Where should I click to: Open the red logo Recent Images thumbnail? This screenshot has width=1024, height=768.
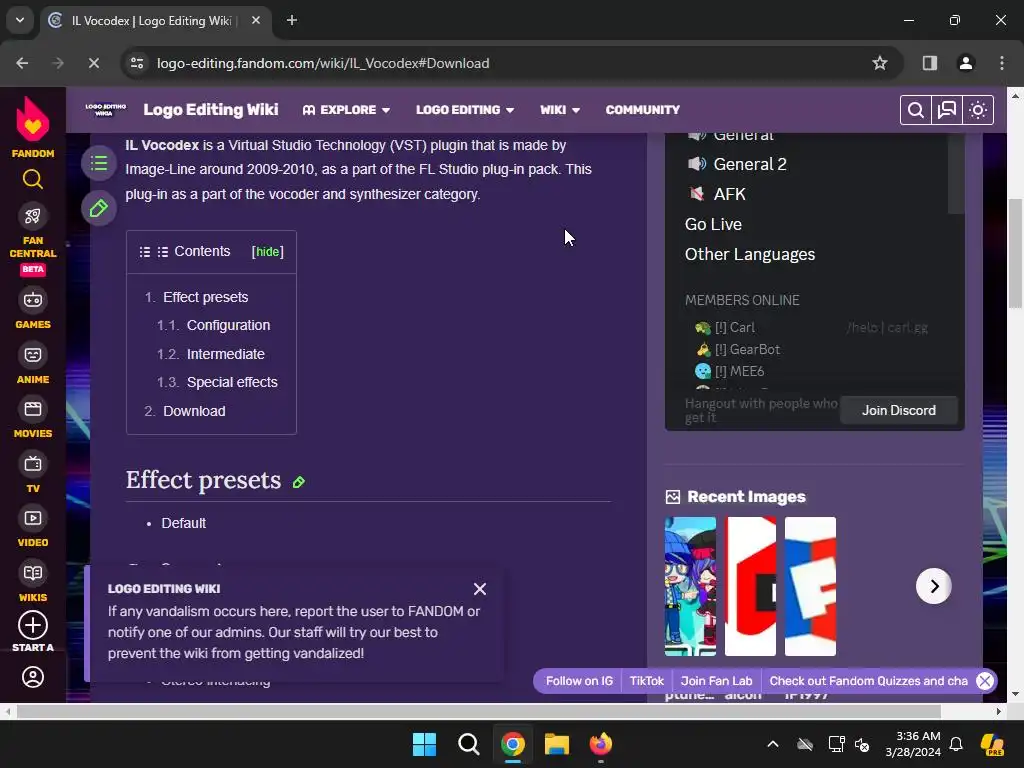pyautogui.click(x=750, y=586)
